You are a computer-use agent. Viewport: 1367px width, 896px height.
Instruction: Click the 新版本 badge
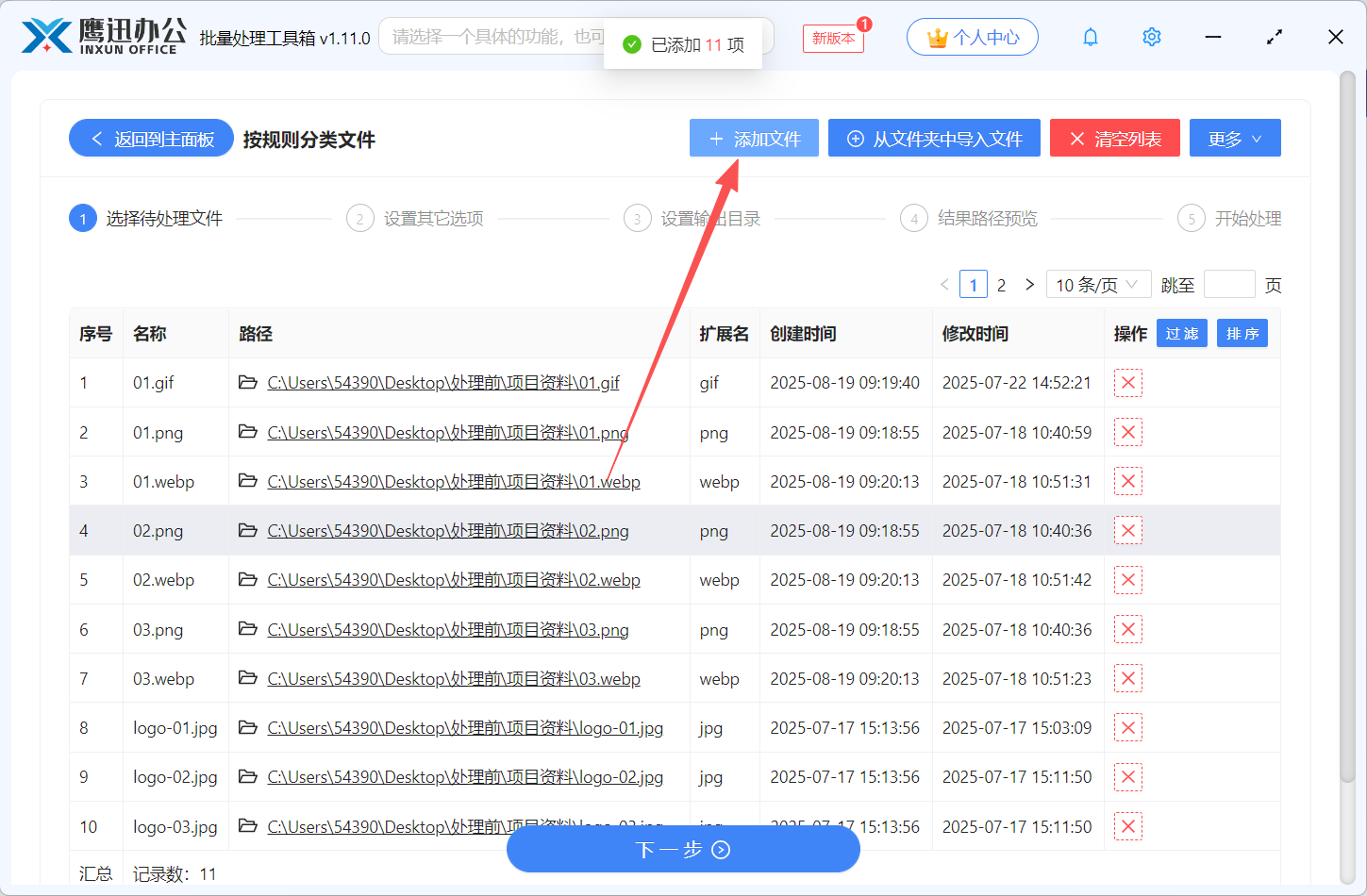pos(833,38)
